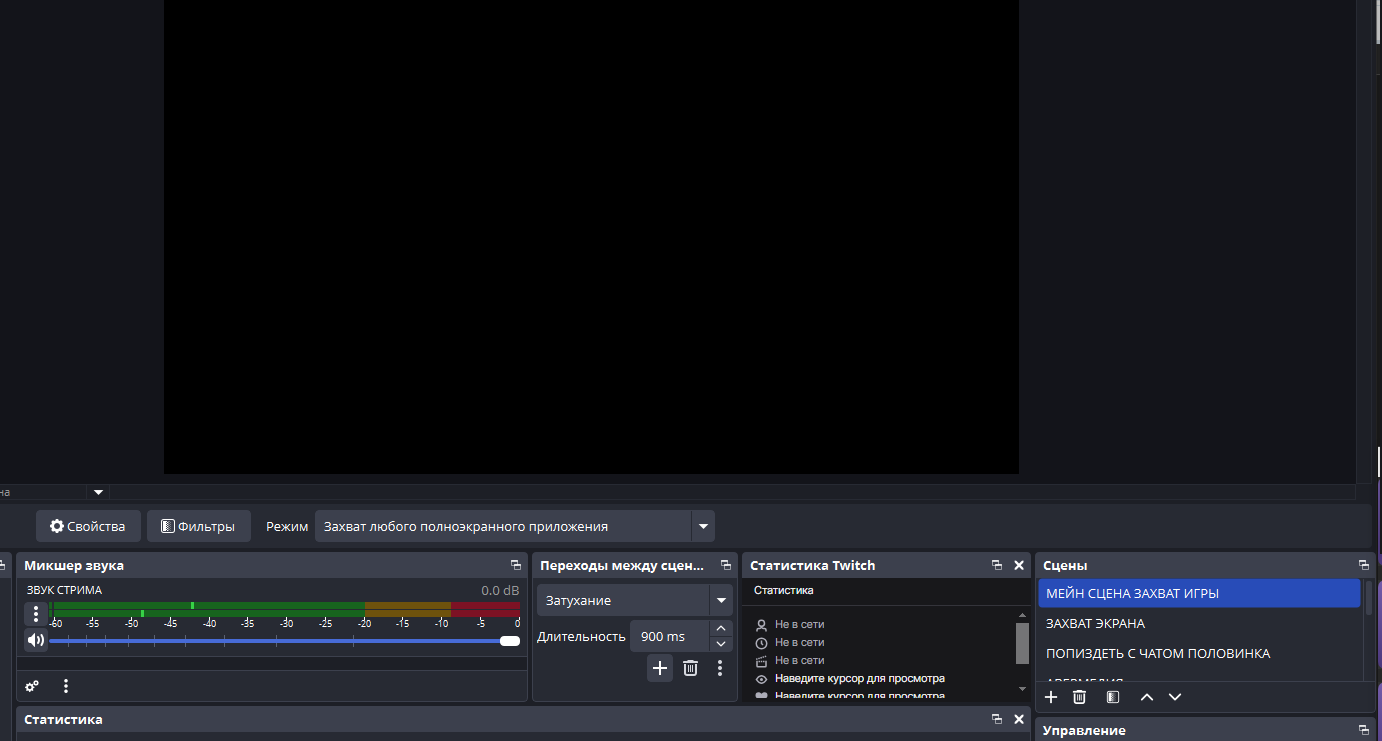This screenshot has width=1382, height=741.
Task: Select the scene ending with С ЧАТОМ ПОЛОВИНКА
Action: click(x=1199, y=654)
